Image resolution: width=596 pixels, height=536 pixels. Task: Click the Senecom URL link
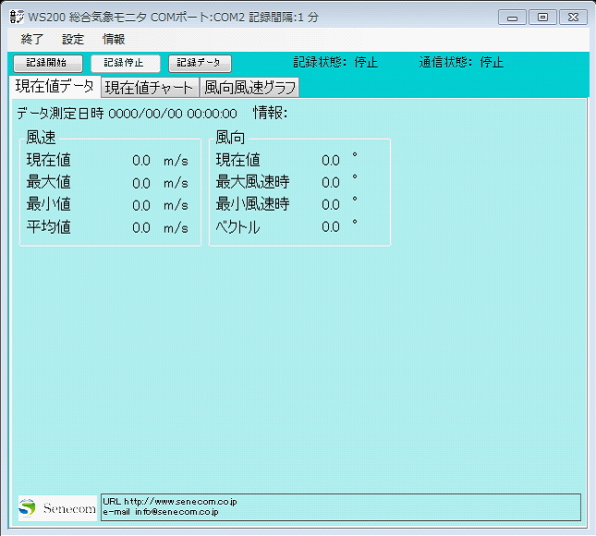(x=181, y=502)
